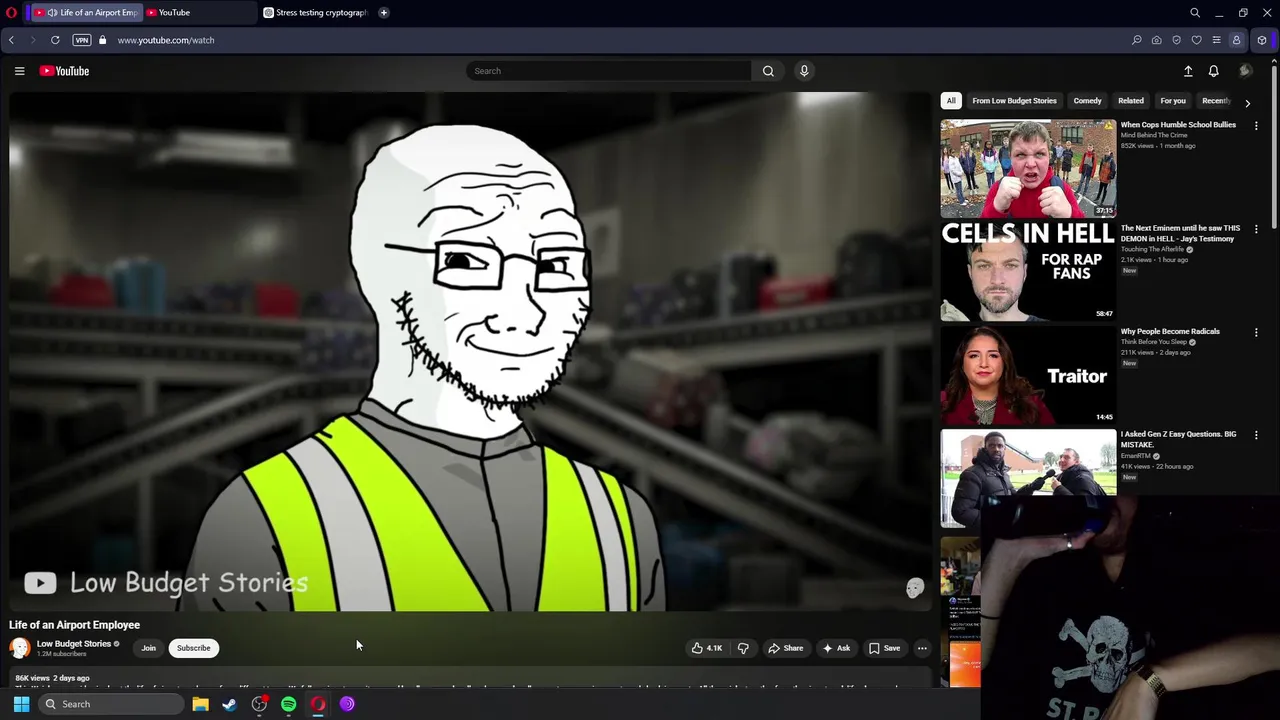The image size is (1280, 720).
Task: Switch to the YouTube browser tab
Action: pos(198,13)
